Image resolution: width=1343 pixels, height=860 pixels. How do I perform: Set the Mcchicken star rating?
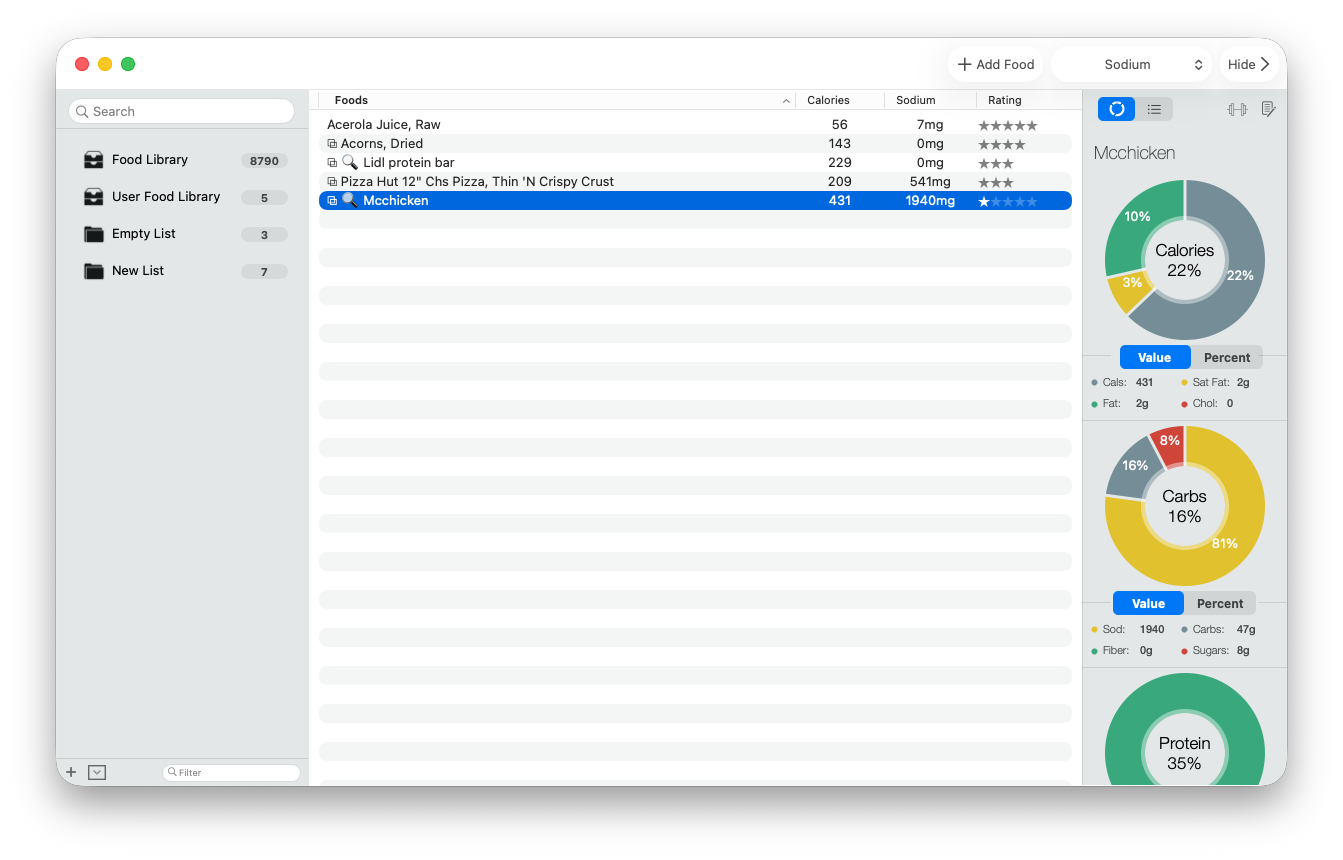pos(1008,201)
